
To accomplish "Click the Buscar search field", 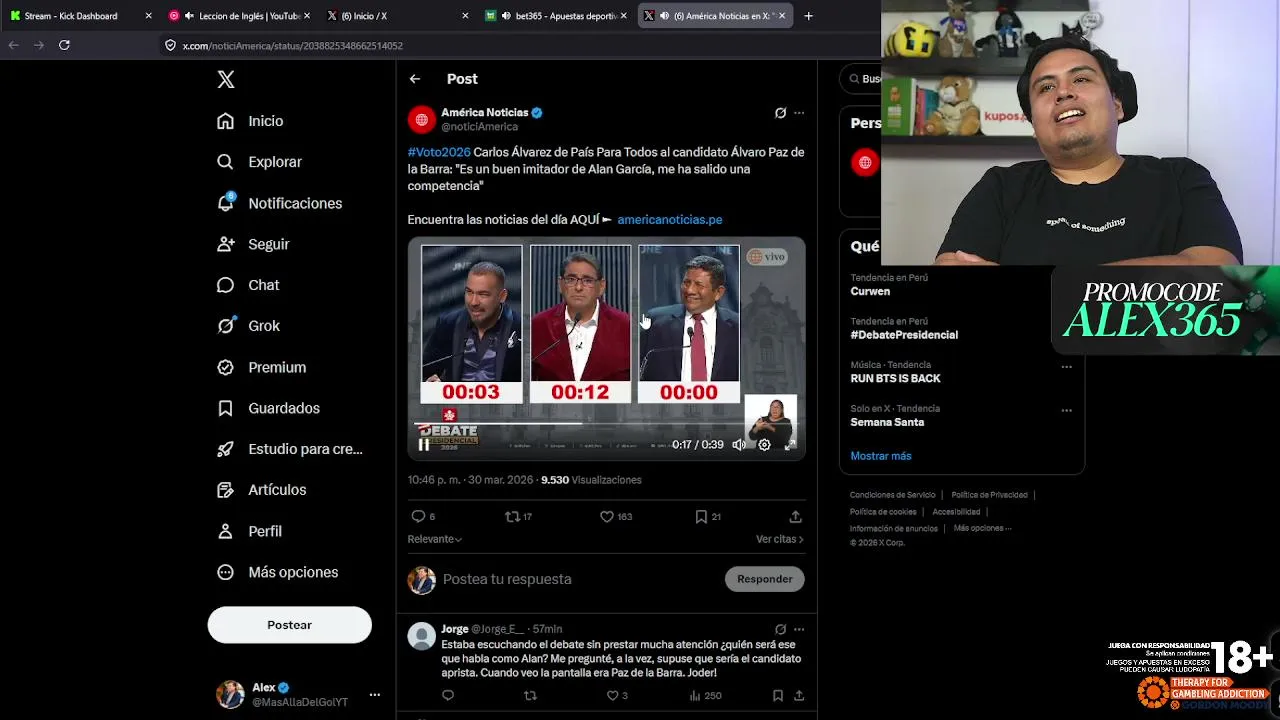I will point(863,79).
